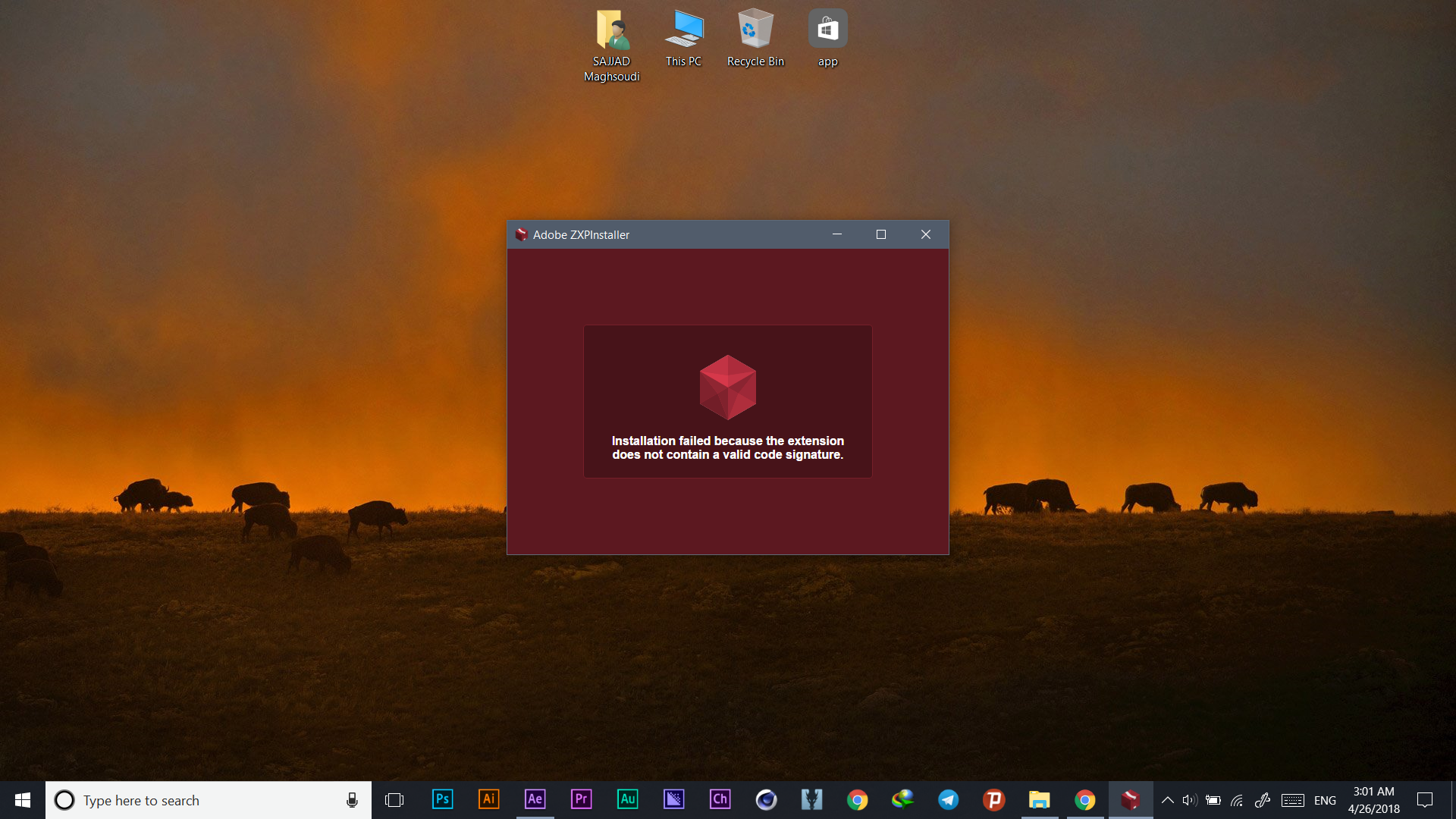Maximize the Adobe ZXPInstaller window

point(881,234)
